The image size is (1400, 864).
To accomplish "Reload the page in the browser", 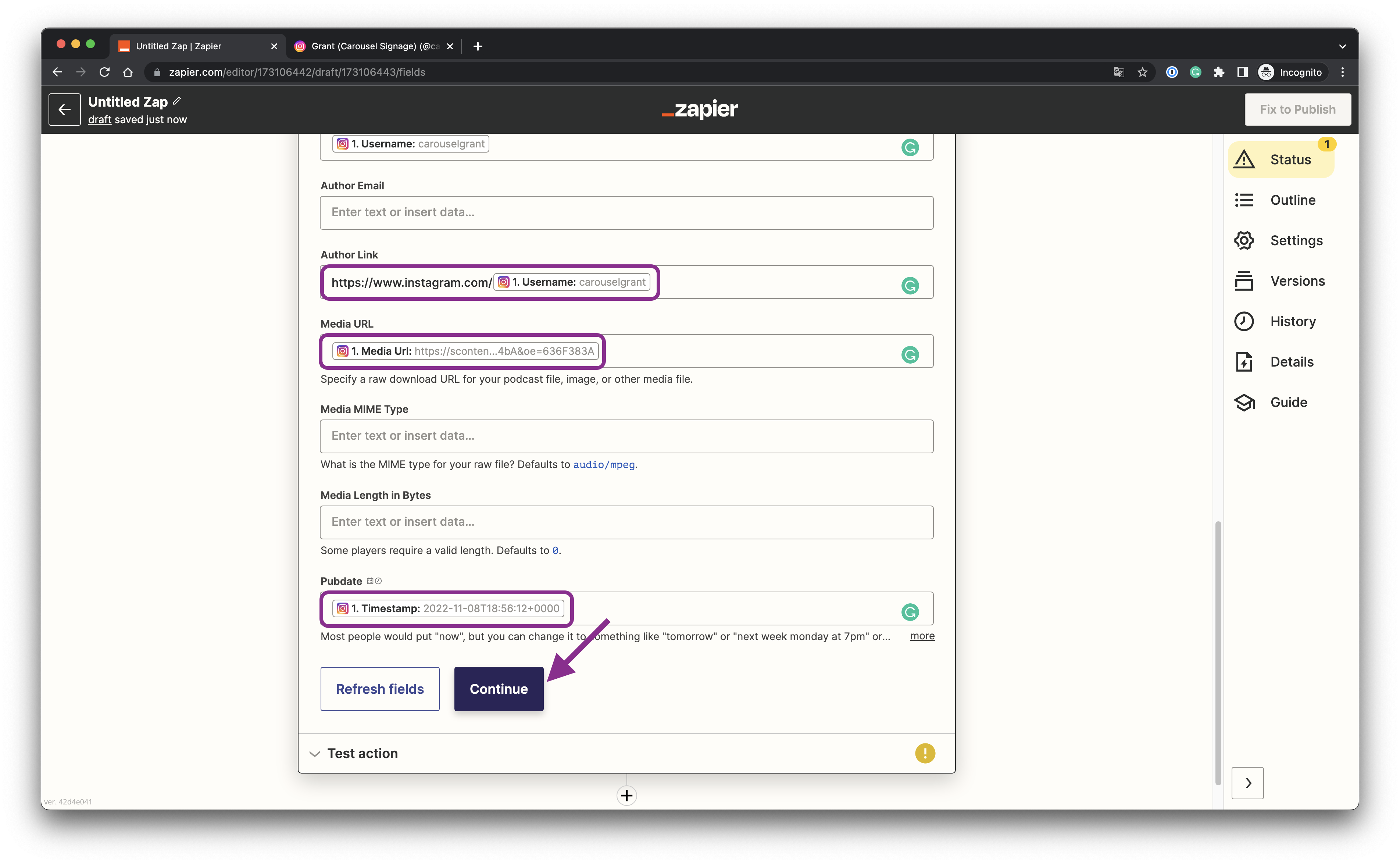I will (104, 72).
